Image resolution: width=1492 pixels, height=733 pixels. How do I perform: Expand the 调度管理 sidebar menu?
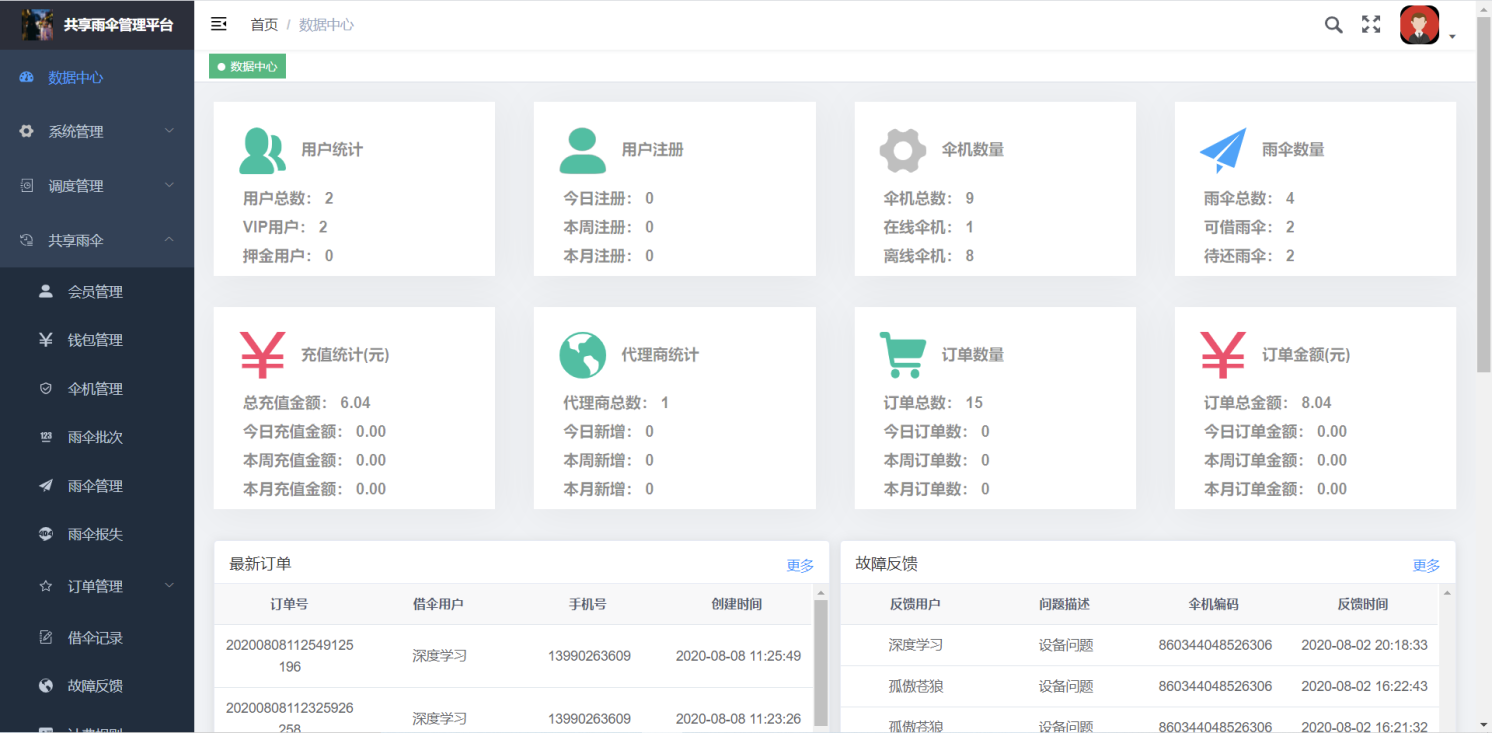coord(97,185)
